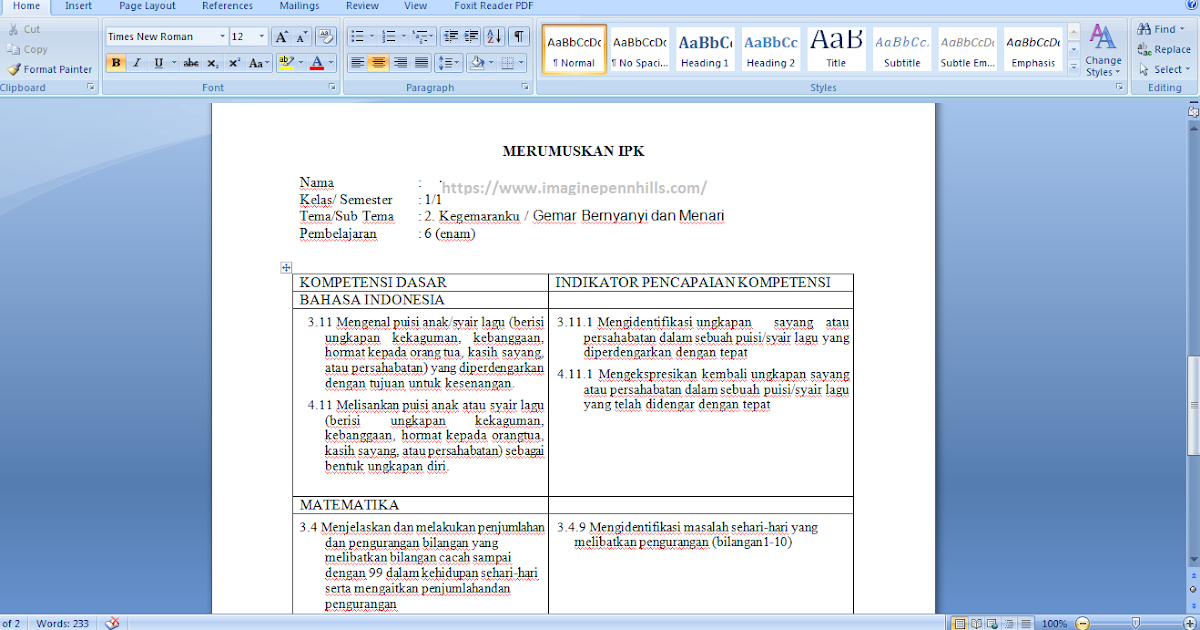1200x630 pixels.
Task: Toggle Bold formatting
Action: tap(116, 63)
